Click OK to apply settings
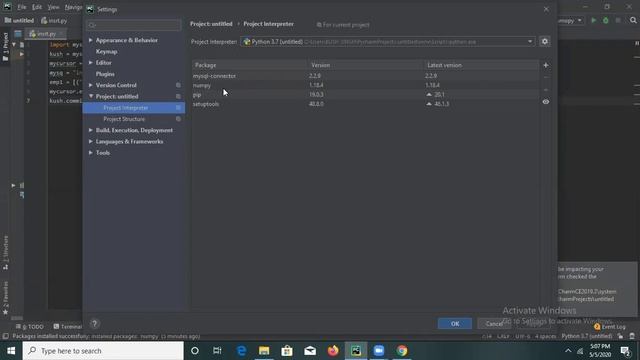Image resolution: width=640 pixels, height=360 pixels. (455, 324)
